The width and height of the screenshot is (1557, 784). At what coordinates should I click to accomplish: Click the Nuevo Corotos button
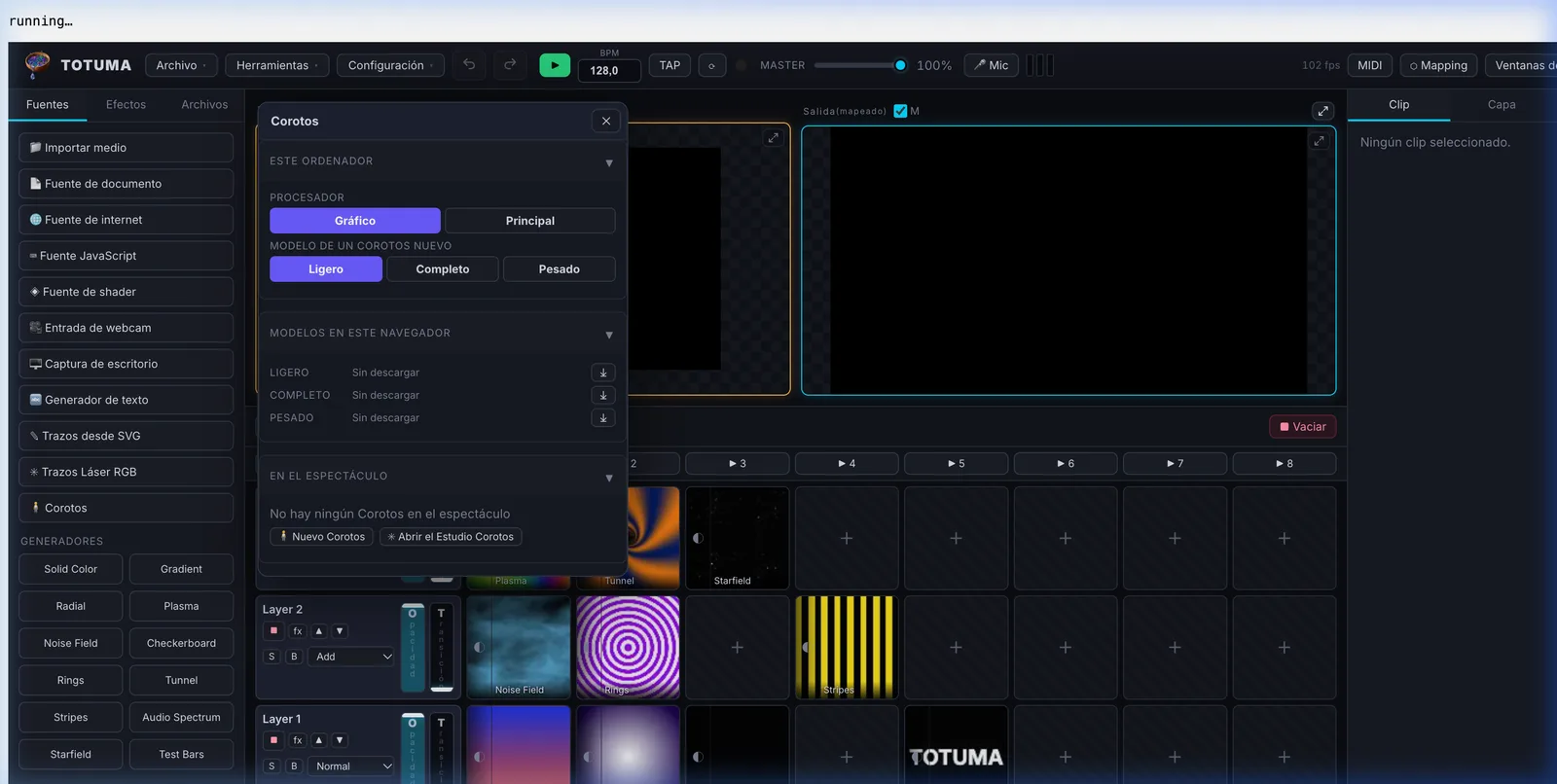pyautogui.click(x=322, y=537)
